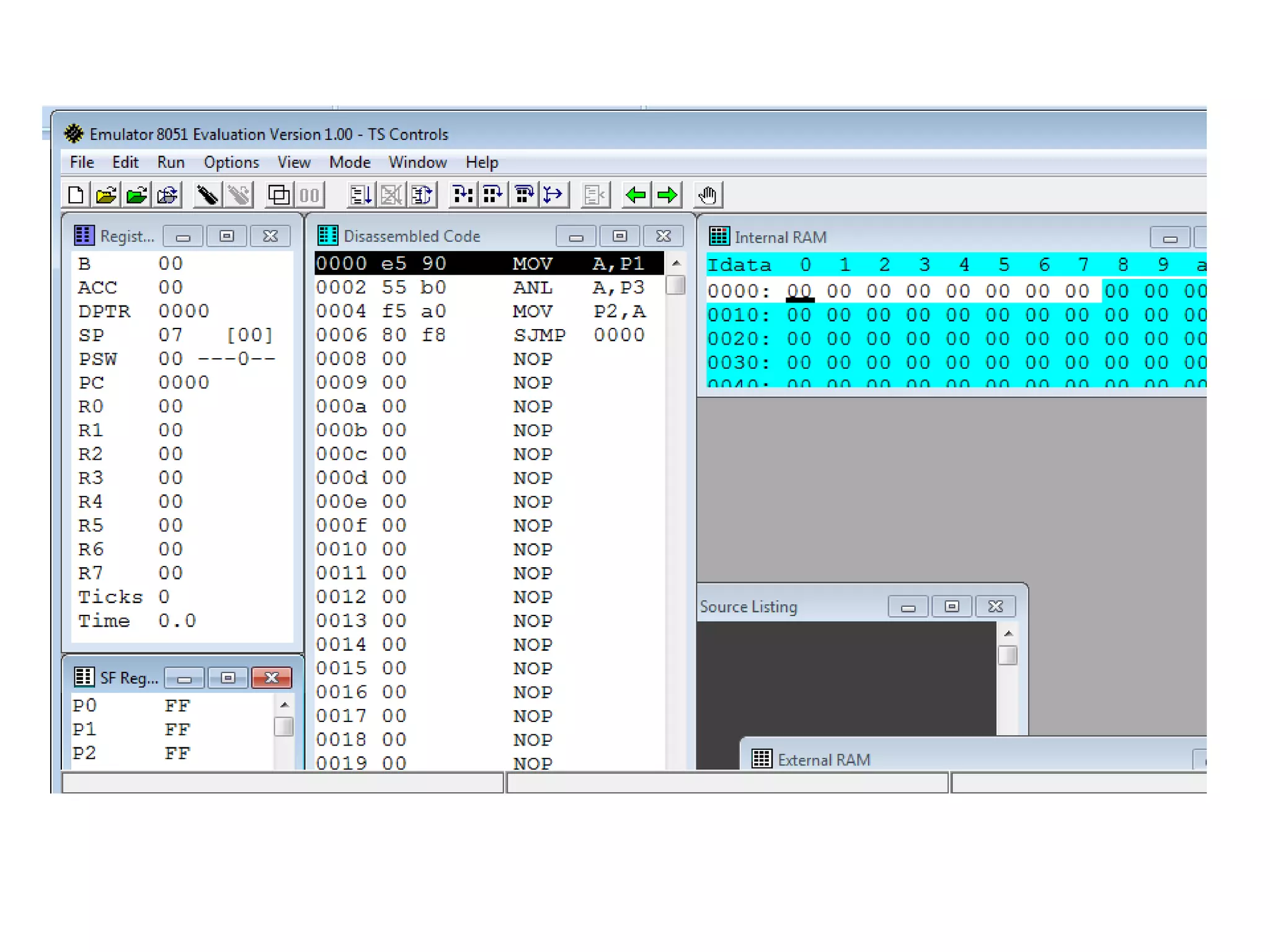Restore the Source Listing window
Image resolution: width=1270 pixels, height=952 pixels.
pyautogui.click(x=951, y=607)
